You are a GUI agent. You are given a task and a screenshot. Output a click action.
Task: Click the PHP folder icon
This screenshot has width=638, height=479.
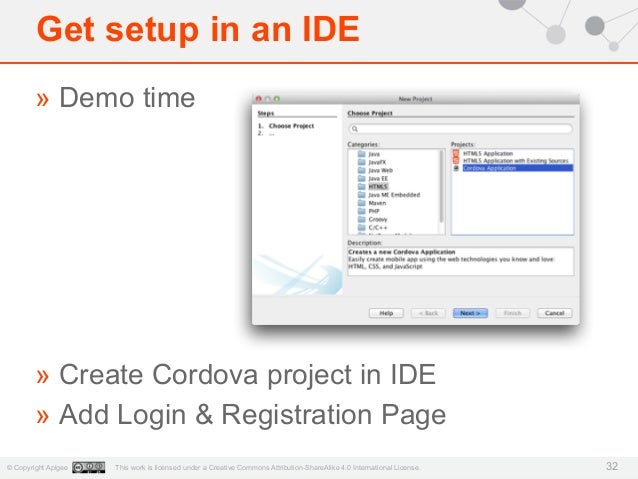[361, 211]
